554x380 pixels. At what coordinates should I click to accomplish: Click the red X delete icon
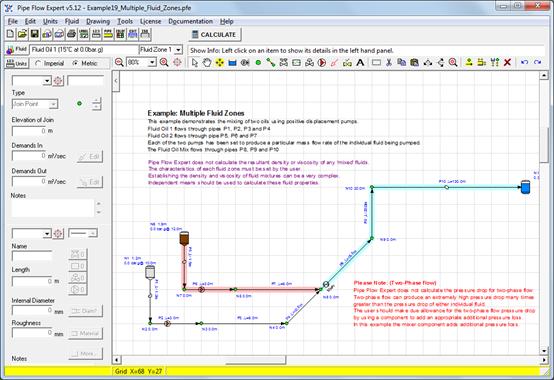tap(507, 63)
